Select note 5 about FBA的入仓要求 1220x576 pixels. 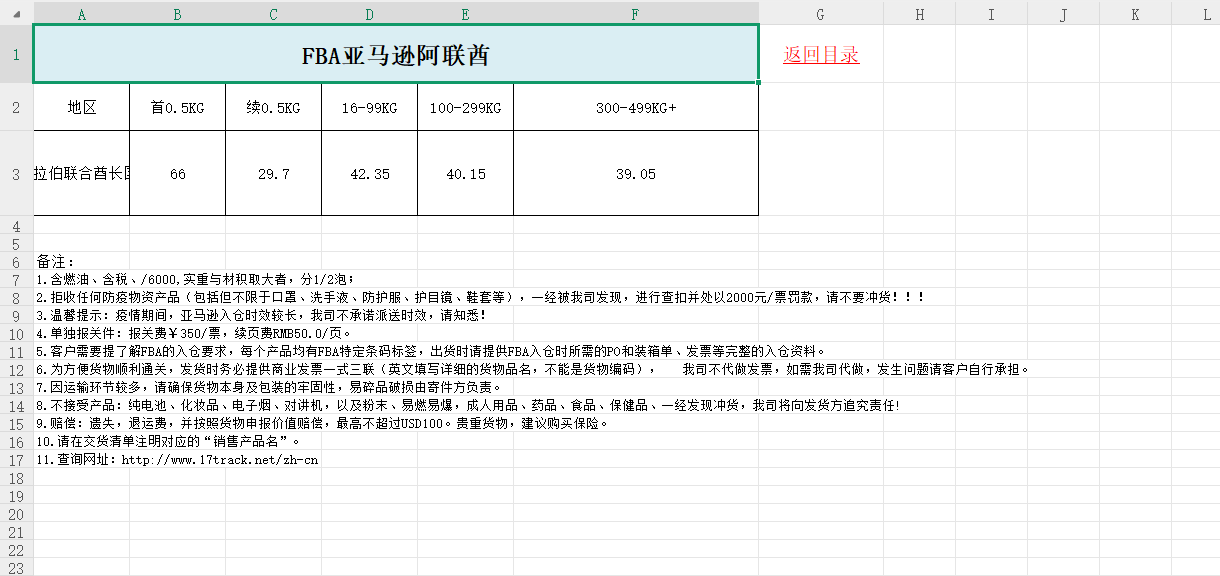coord(432,351)
